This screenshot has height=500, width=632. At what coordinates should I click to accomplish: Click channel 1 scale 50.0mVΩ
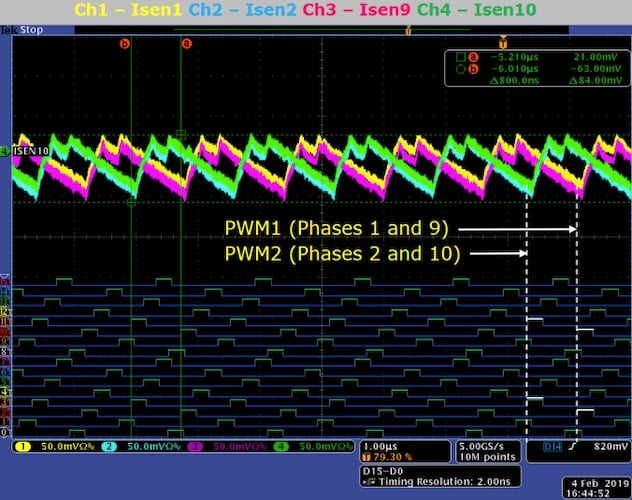(x=67, y=446)
